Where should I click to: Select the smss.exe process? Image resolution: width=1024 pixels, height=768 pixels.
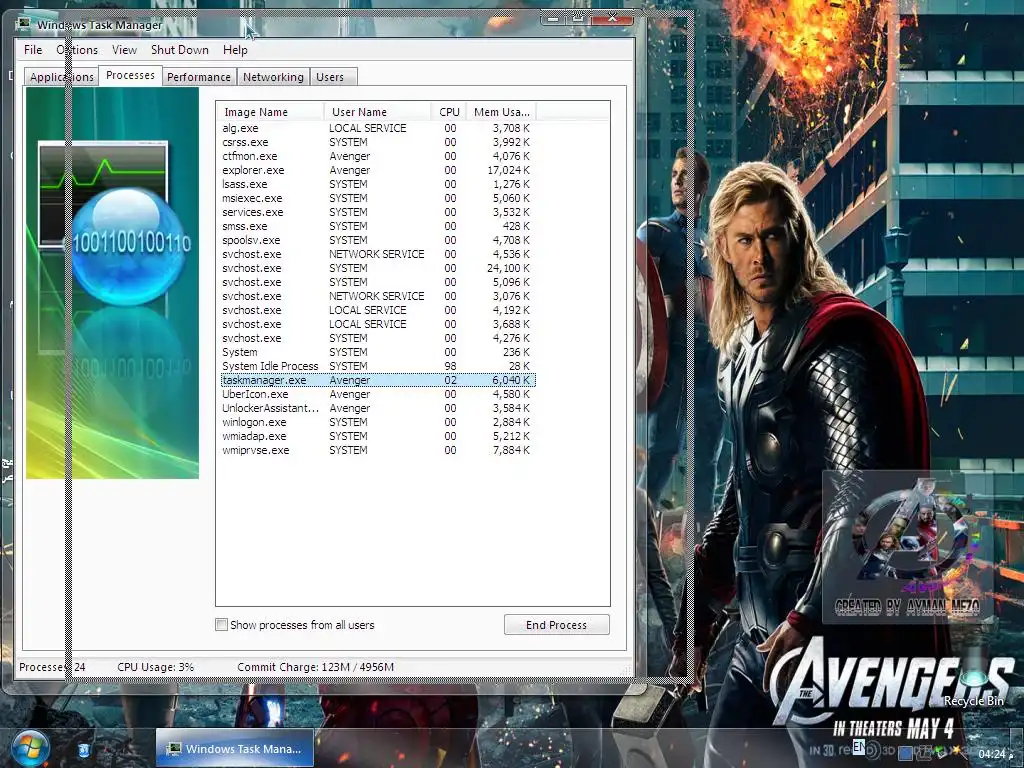(x=377, y=226)
